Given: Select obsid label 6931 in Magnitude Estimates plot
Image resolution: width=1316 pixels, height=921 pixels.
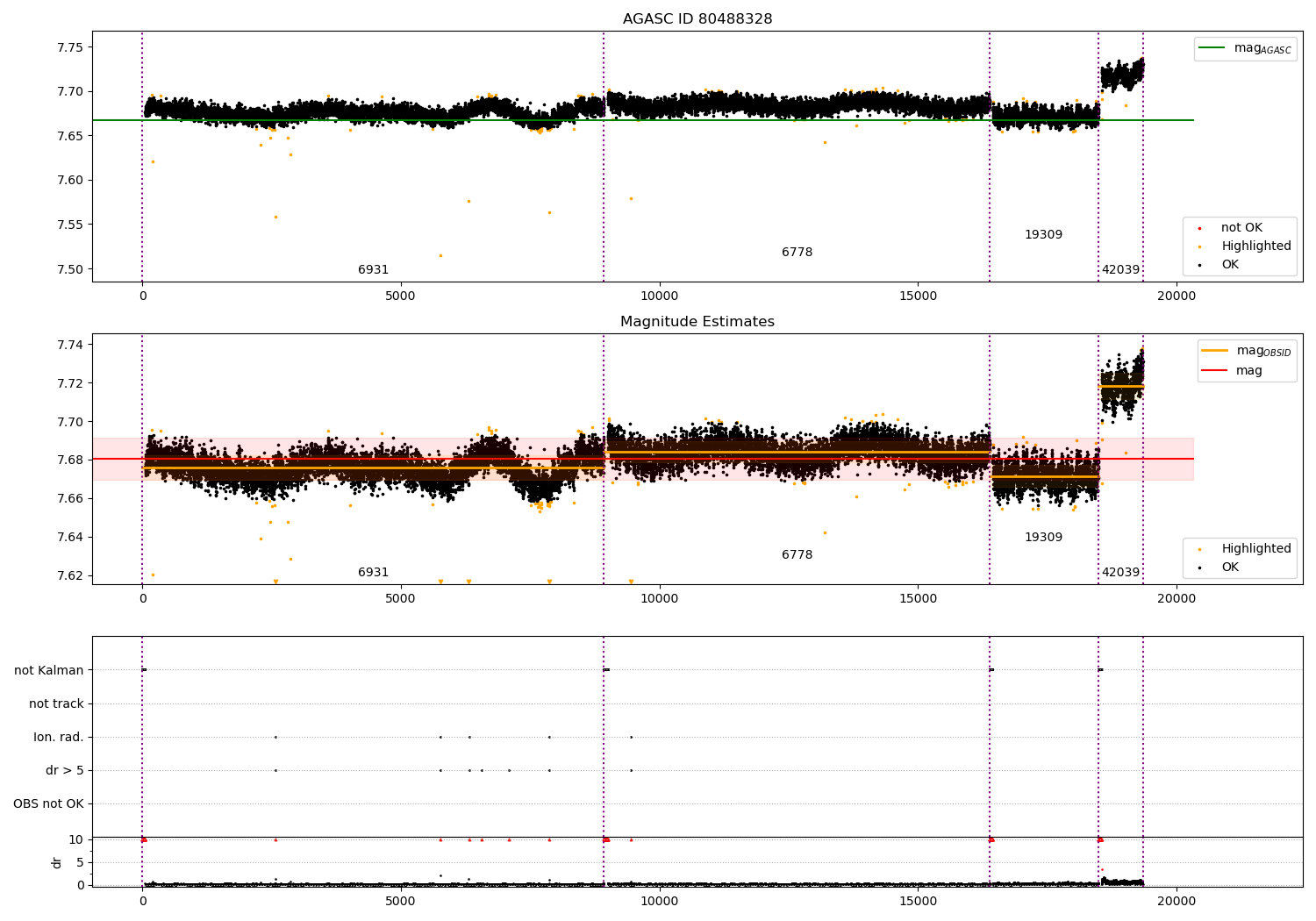Looking at the screenshot, I should [373, 573].
